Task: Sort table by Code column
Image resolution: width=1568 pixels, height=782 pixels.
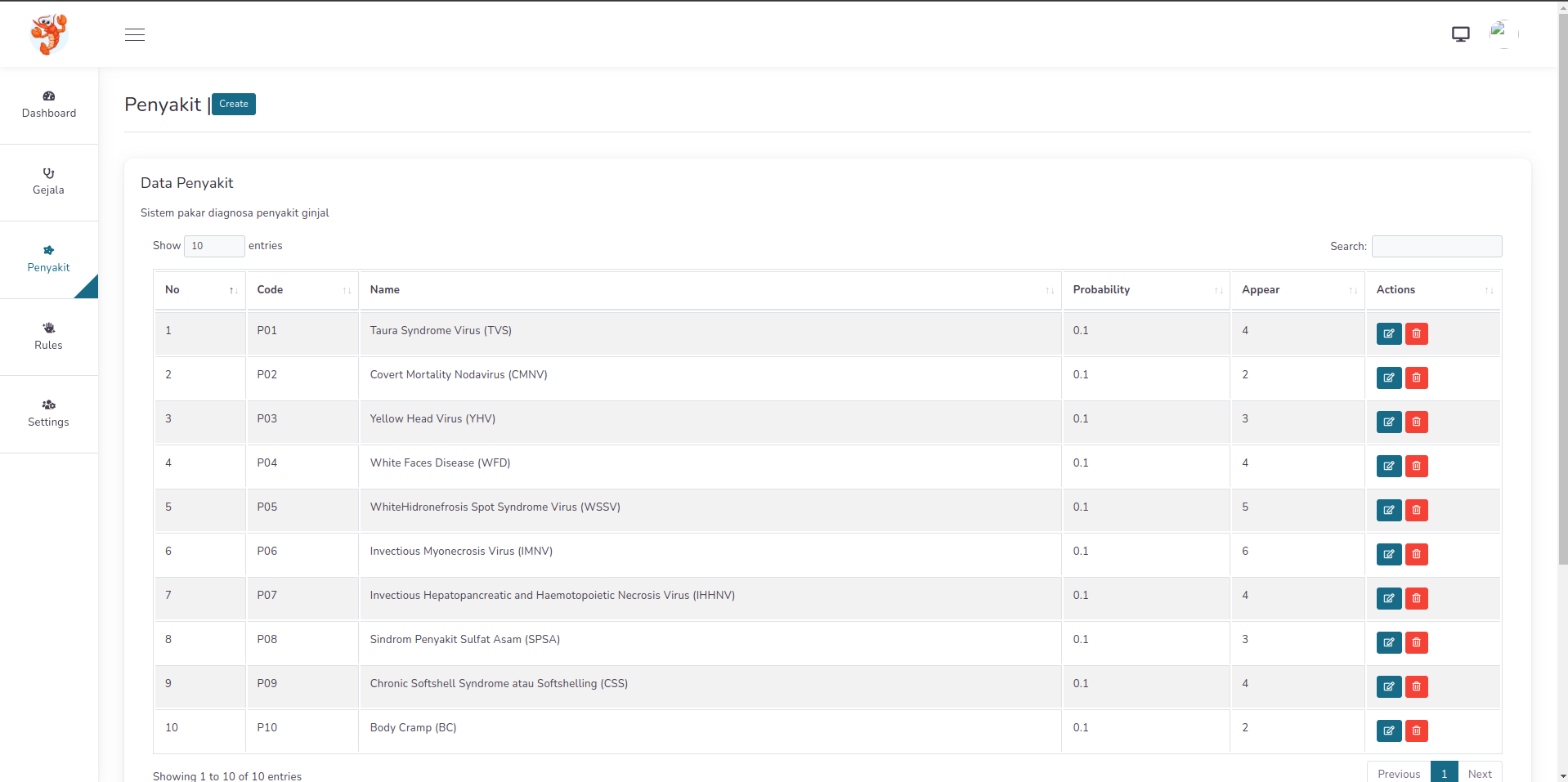Action: pos(302,290)
